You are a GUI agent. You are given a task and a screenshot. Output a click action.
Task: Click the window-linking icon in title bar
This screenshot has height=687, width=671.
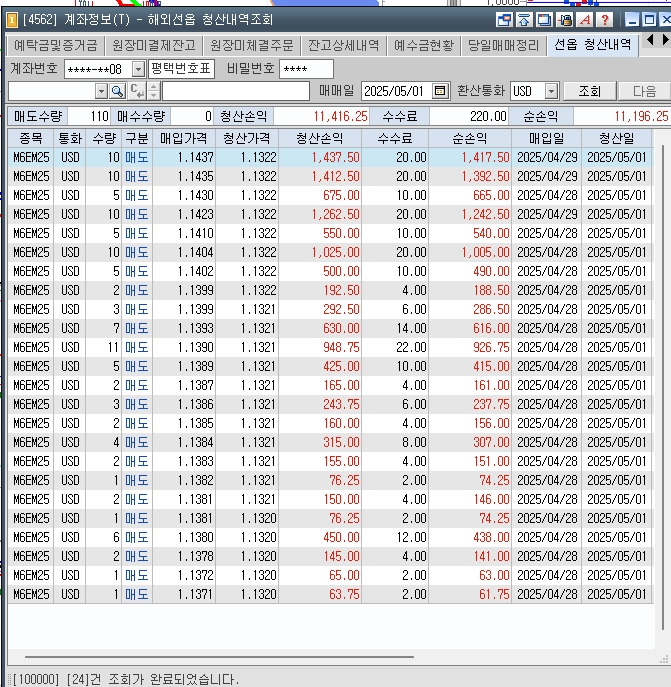504,20
